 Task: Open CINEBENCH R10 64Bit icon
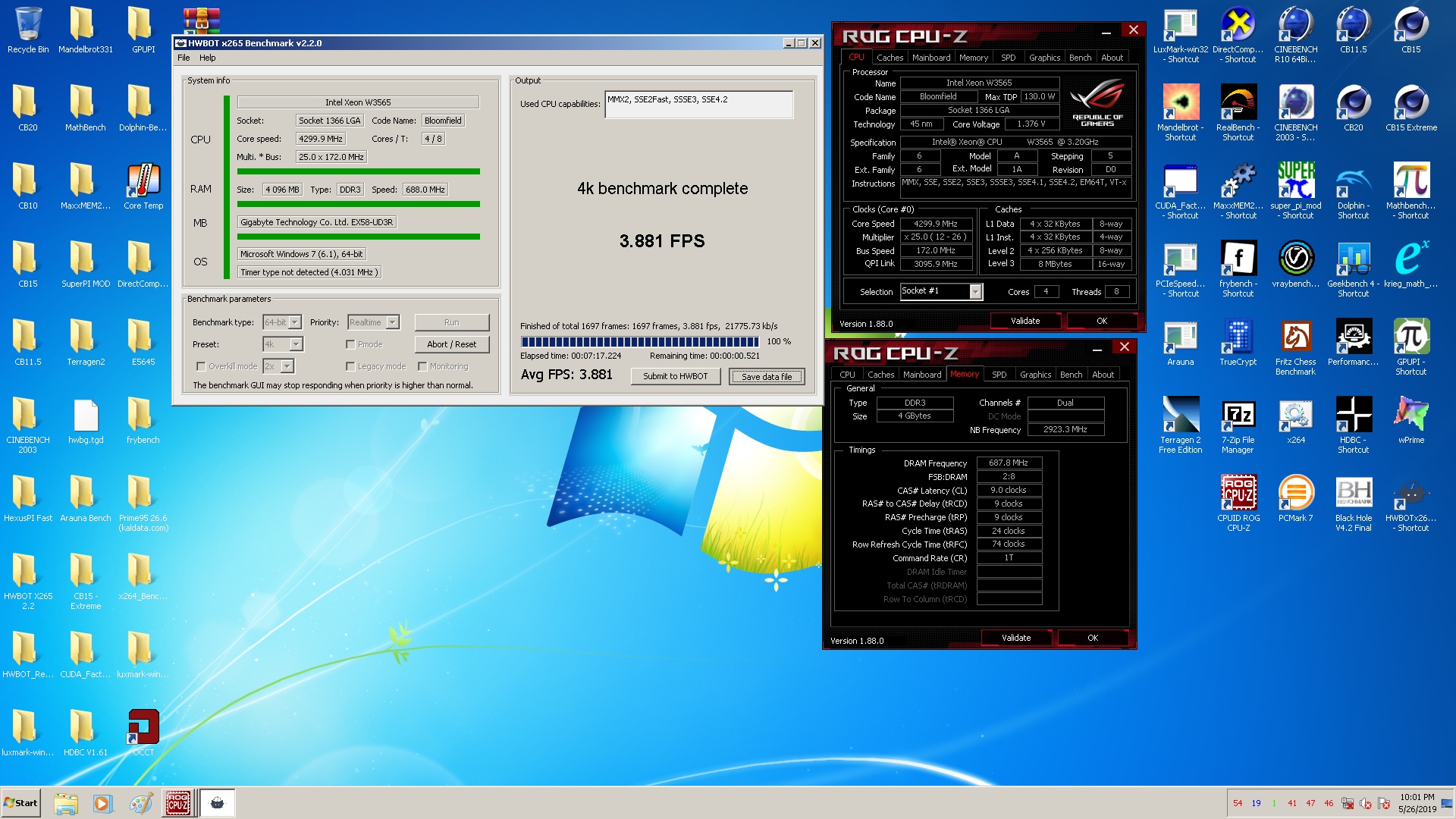coord(1296,35)
